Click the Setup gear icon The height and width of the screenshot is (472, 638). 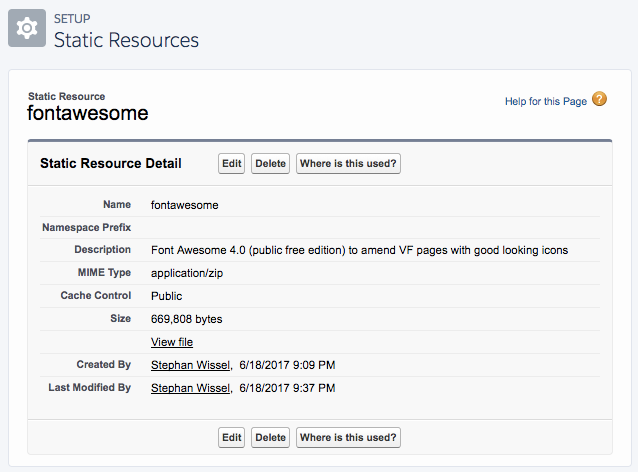click(x=27, y=28)
